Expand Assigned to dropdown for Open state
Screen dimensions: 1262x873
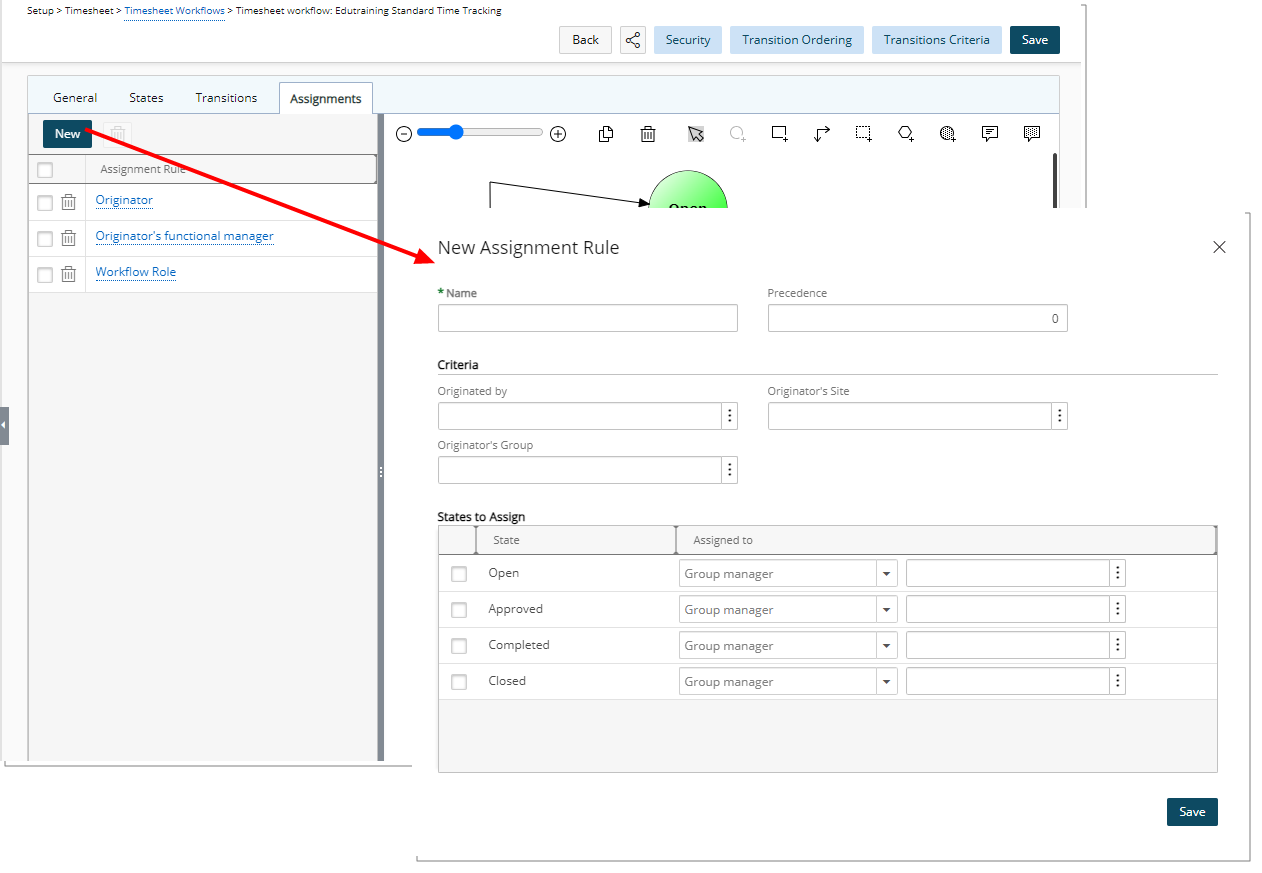[x=886, y=573]
